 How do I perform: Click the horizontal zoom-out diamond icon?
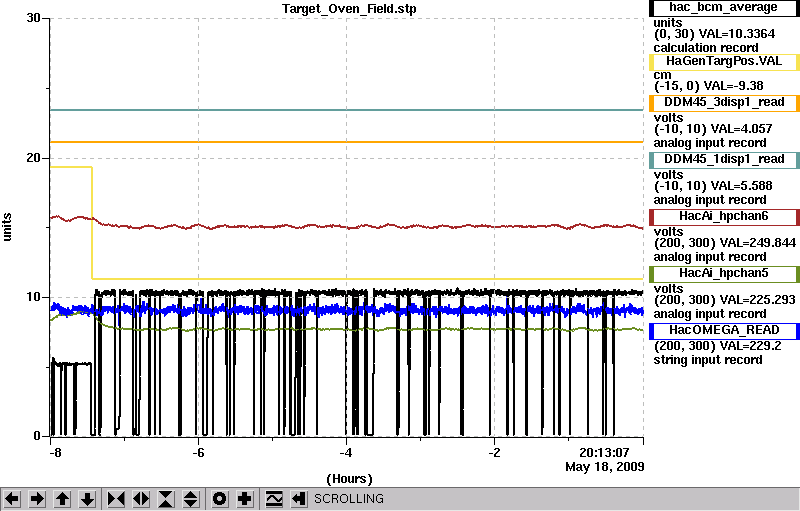coord(141,499)
